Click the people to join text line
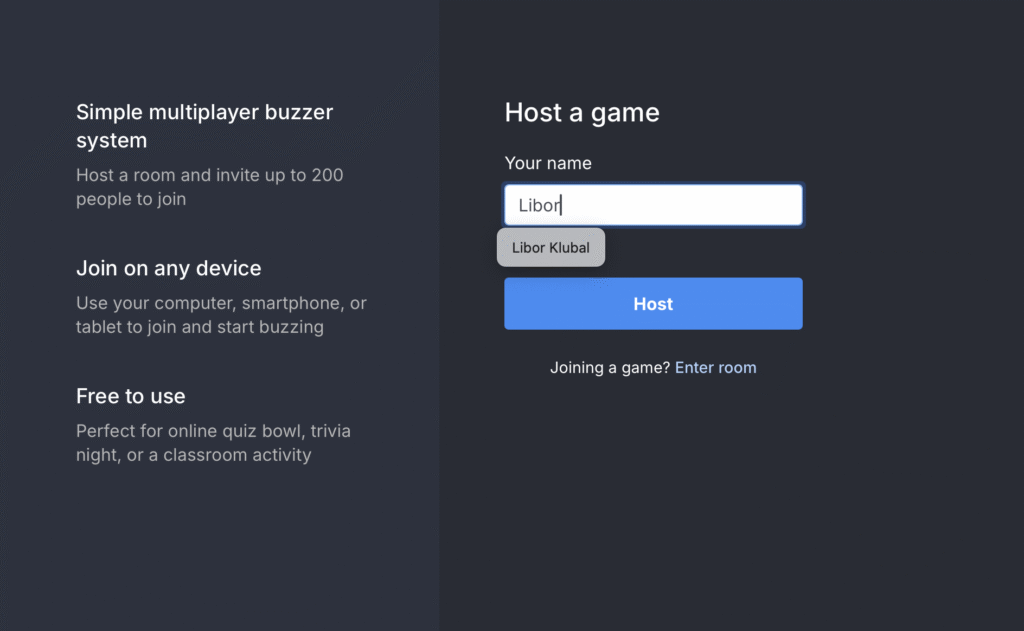This screenshot has height=631, width=1024. point(131,199)
